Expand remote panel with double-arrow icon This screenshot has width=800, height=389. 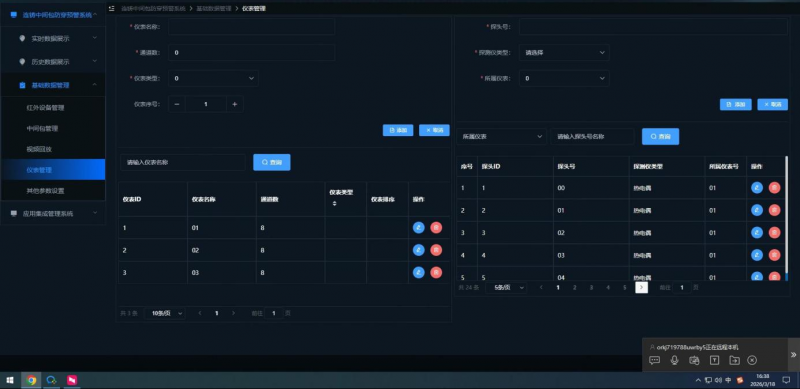(x=793, y=354)
